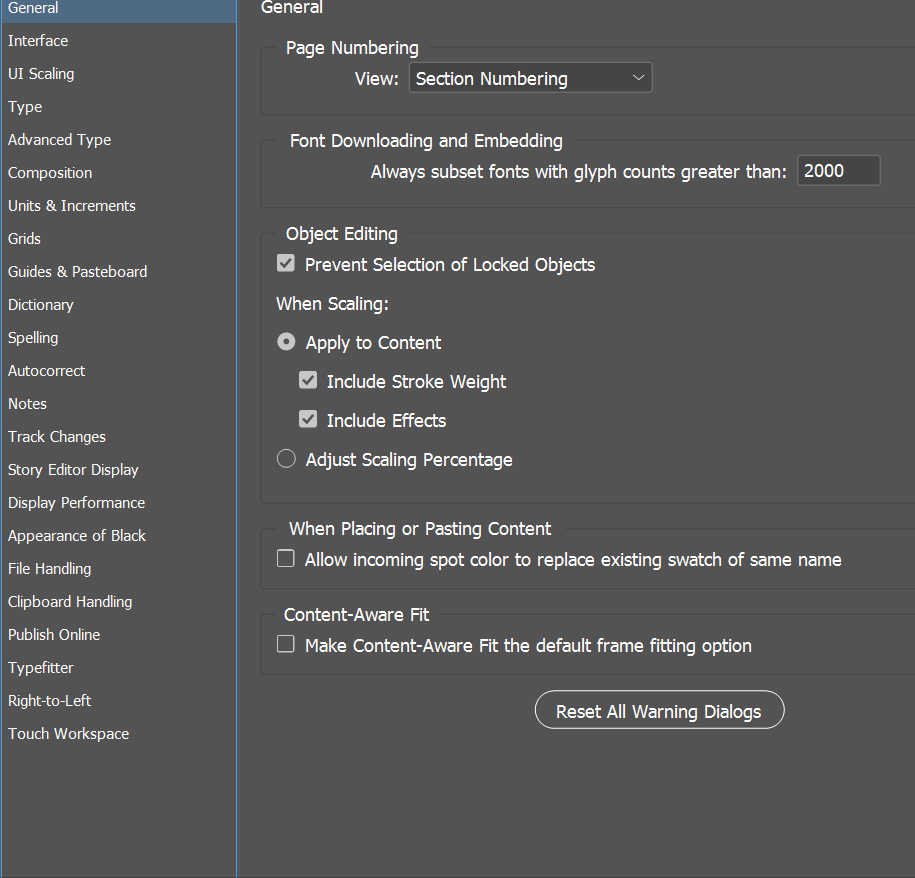Switch to UI Scaling preferences

(41, 74)
